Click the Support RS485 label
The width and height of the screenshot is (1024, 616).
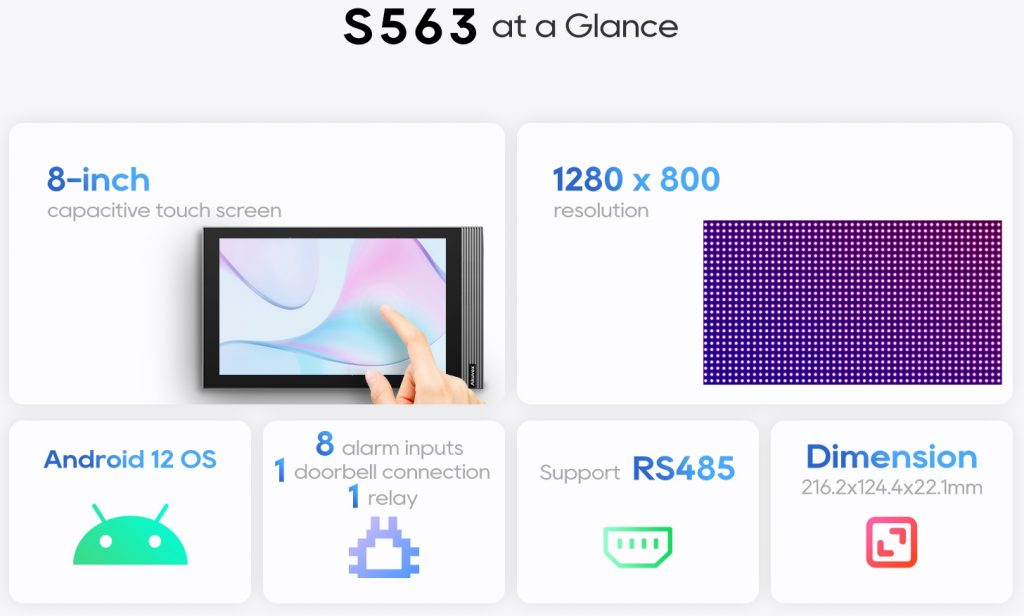637,469
